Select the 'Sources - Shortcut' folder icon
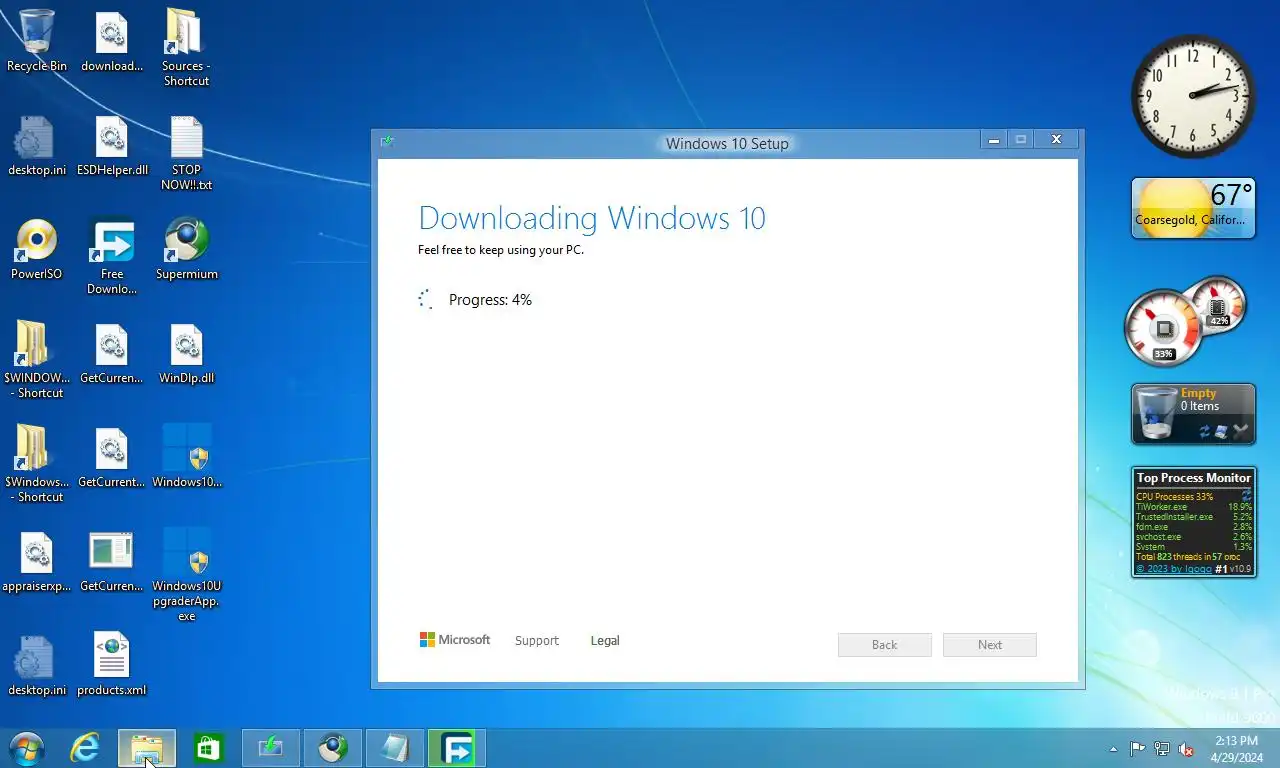Viewport: 1280px width, 768px height. coord(186,48)
